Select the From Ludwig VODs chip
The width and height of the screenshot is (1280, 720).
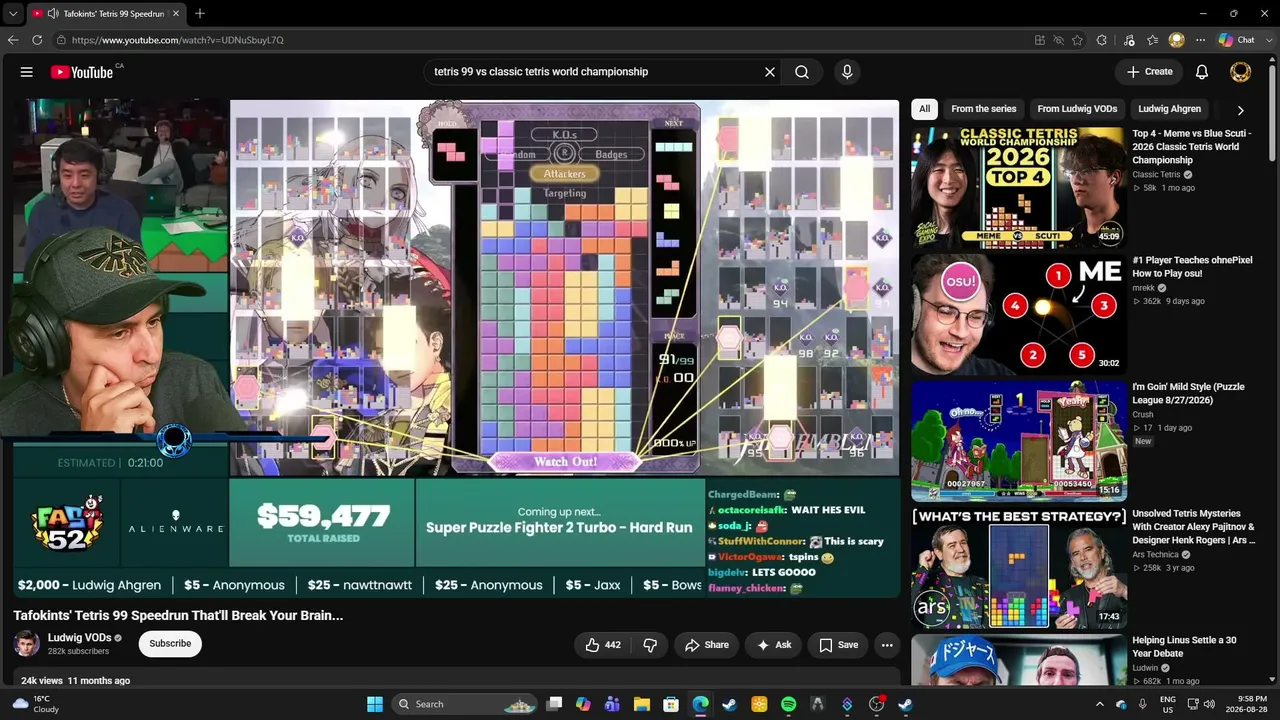[1077, 109]
